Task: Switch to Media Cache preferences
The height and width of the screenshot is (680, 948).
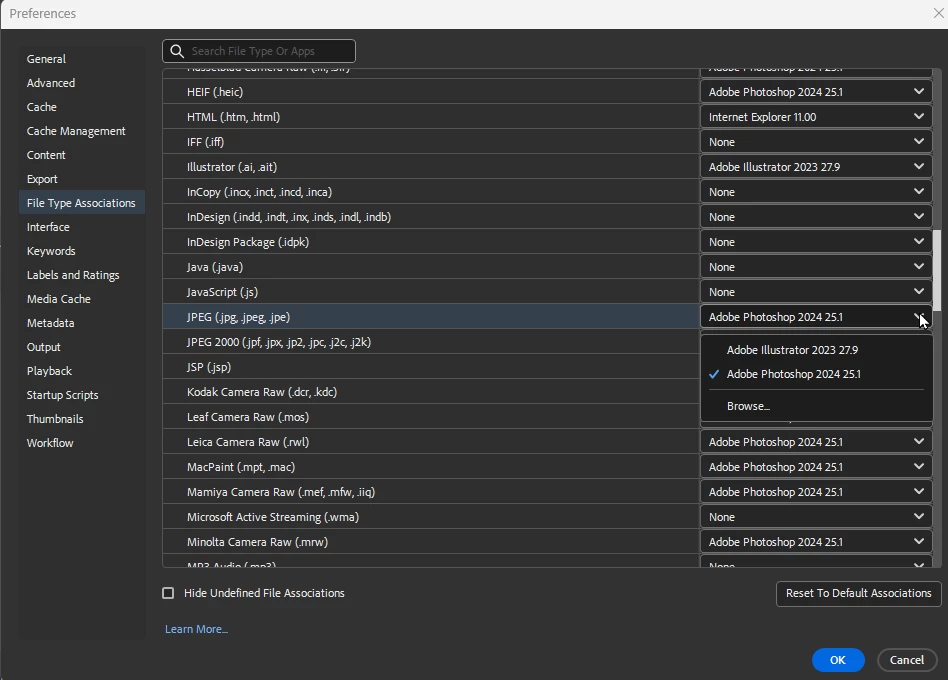Action: [x=59, y=299]
